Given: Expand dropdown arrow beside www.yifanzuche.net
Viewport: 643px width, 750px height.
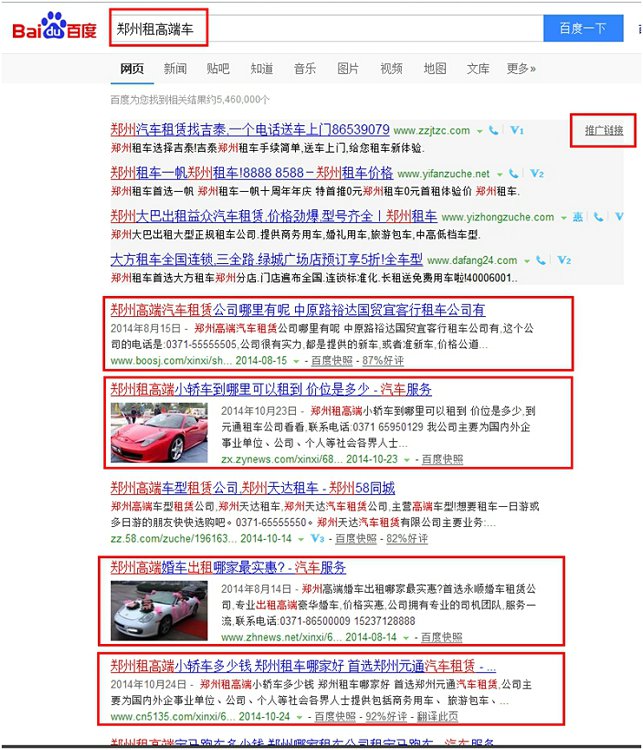Looking at the screenshot, I should [499, 174].
